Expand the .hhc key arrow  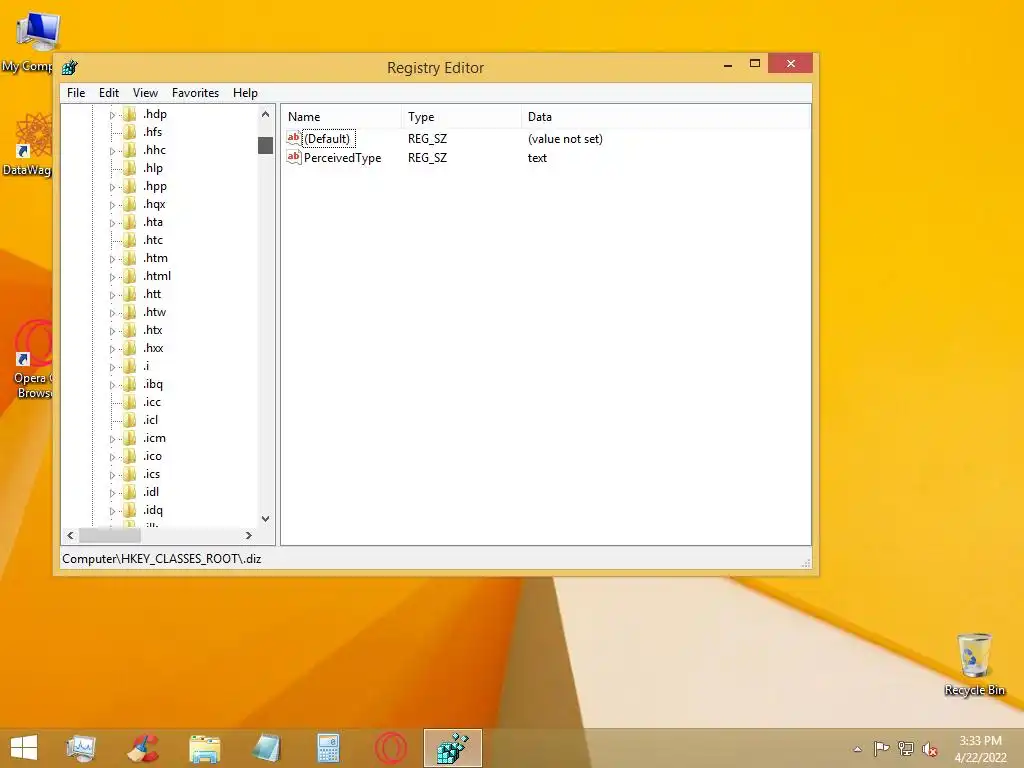(x=112, y=151)
